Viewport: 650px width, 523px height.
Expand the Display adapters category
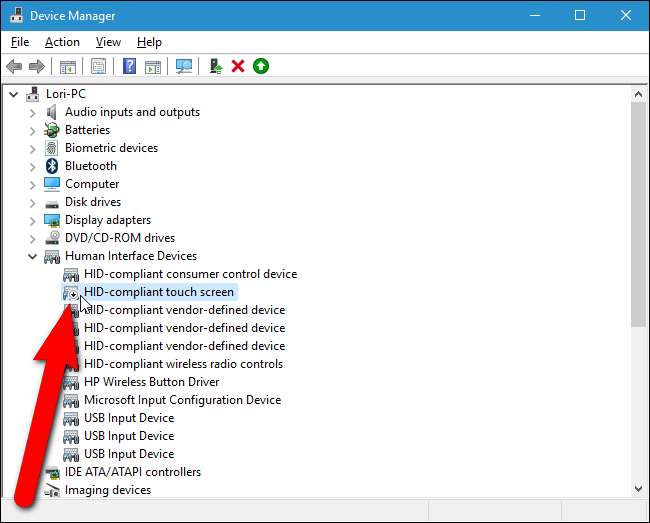point(32,220)
